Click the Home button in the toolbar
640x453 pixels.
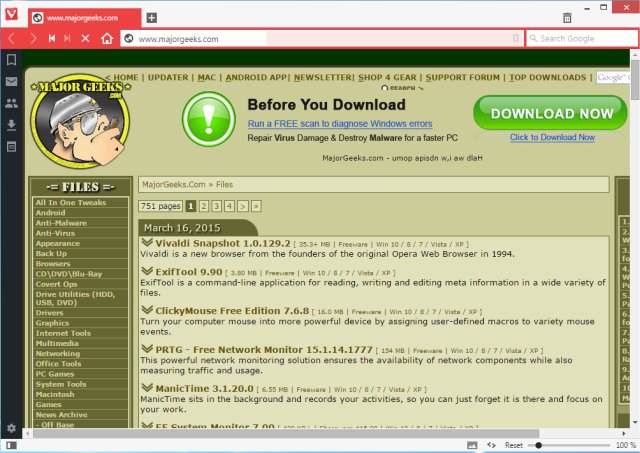tap(106, 39)
